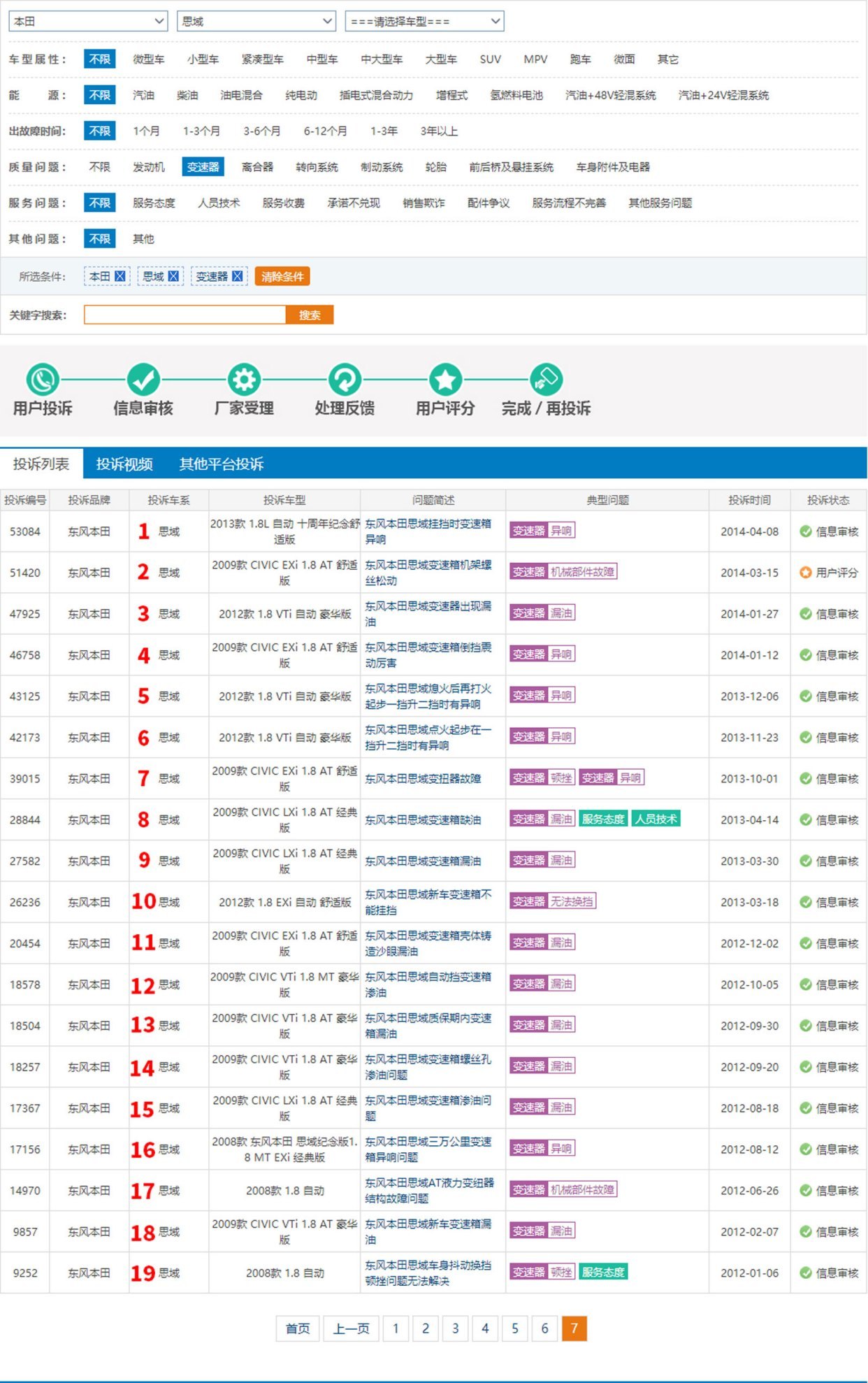Choose 纯电动 in the 能源 filter row
This screenshot has width=868, height=1383.
pyautogui.click(x=301, y=95)
